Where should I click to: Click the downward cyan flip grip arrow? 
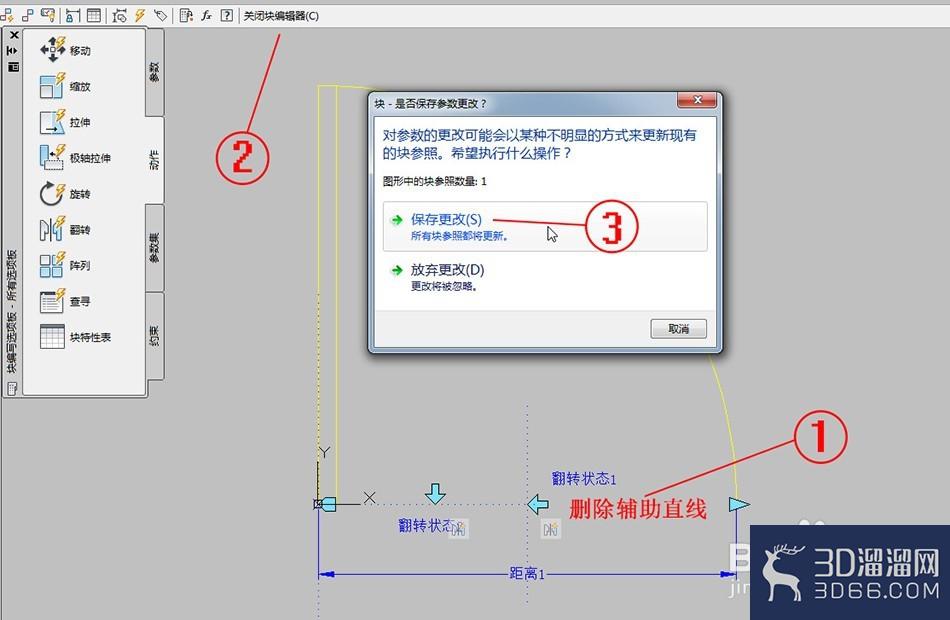point(435,493)
